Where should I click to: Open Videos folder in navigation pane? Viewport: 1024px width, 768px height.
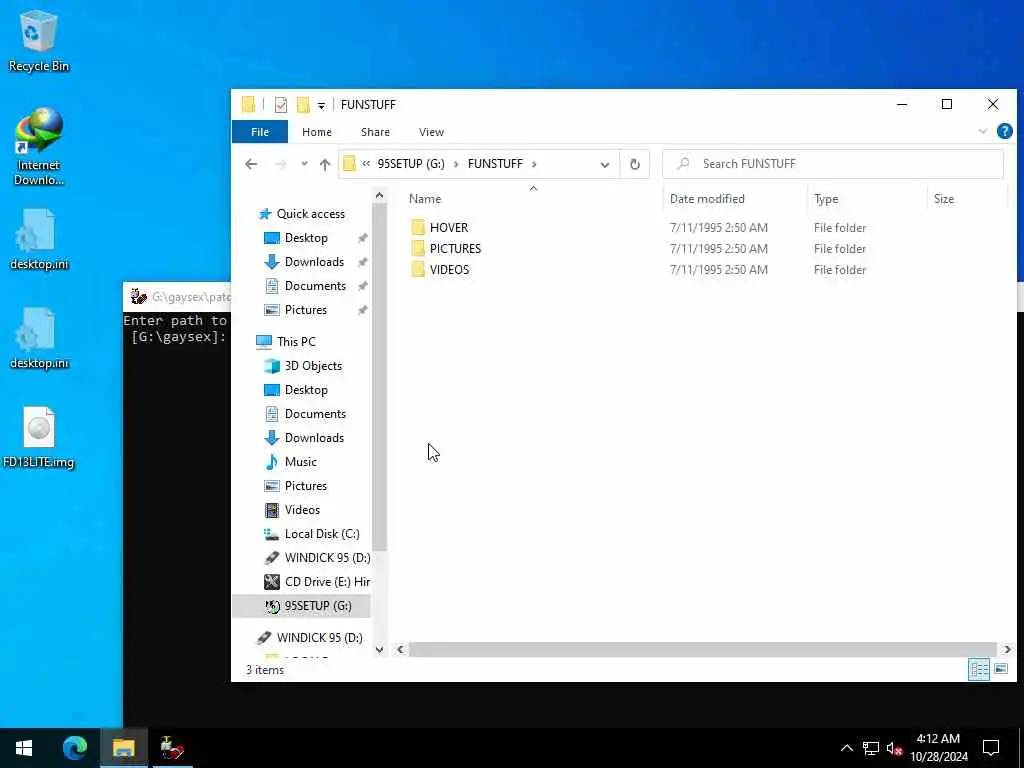[x=302, y=510]
